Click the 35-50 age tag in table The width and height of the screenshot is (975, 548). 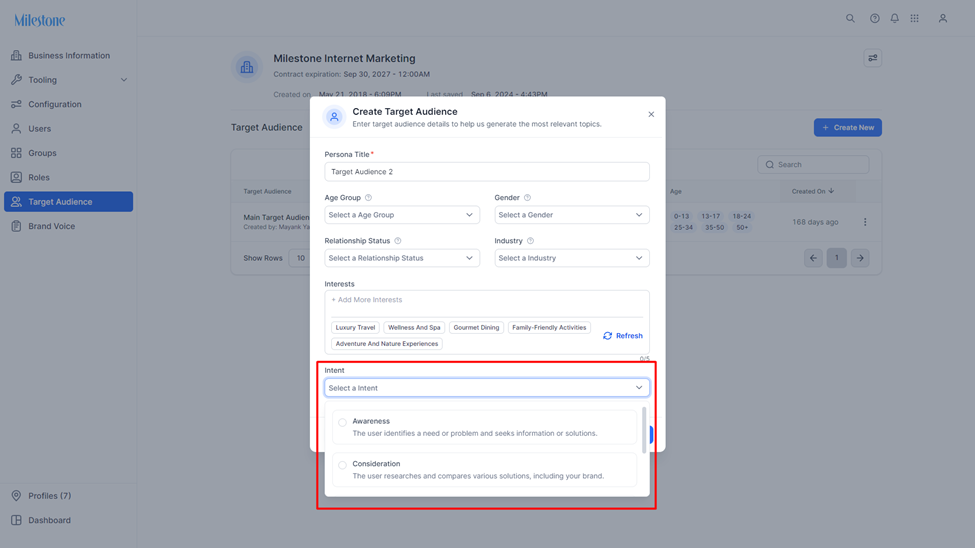pos(714,228)
